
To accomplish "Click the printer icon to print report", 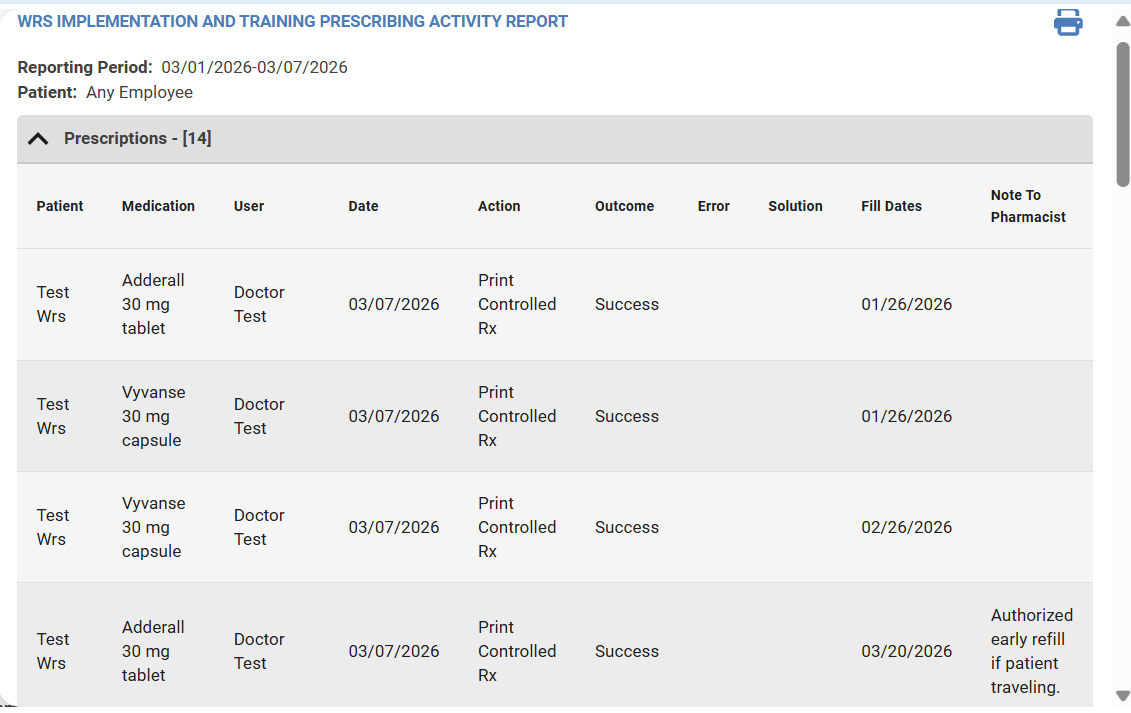I will (x=1068, y=22).
